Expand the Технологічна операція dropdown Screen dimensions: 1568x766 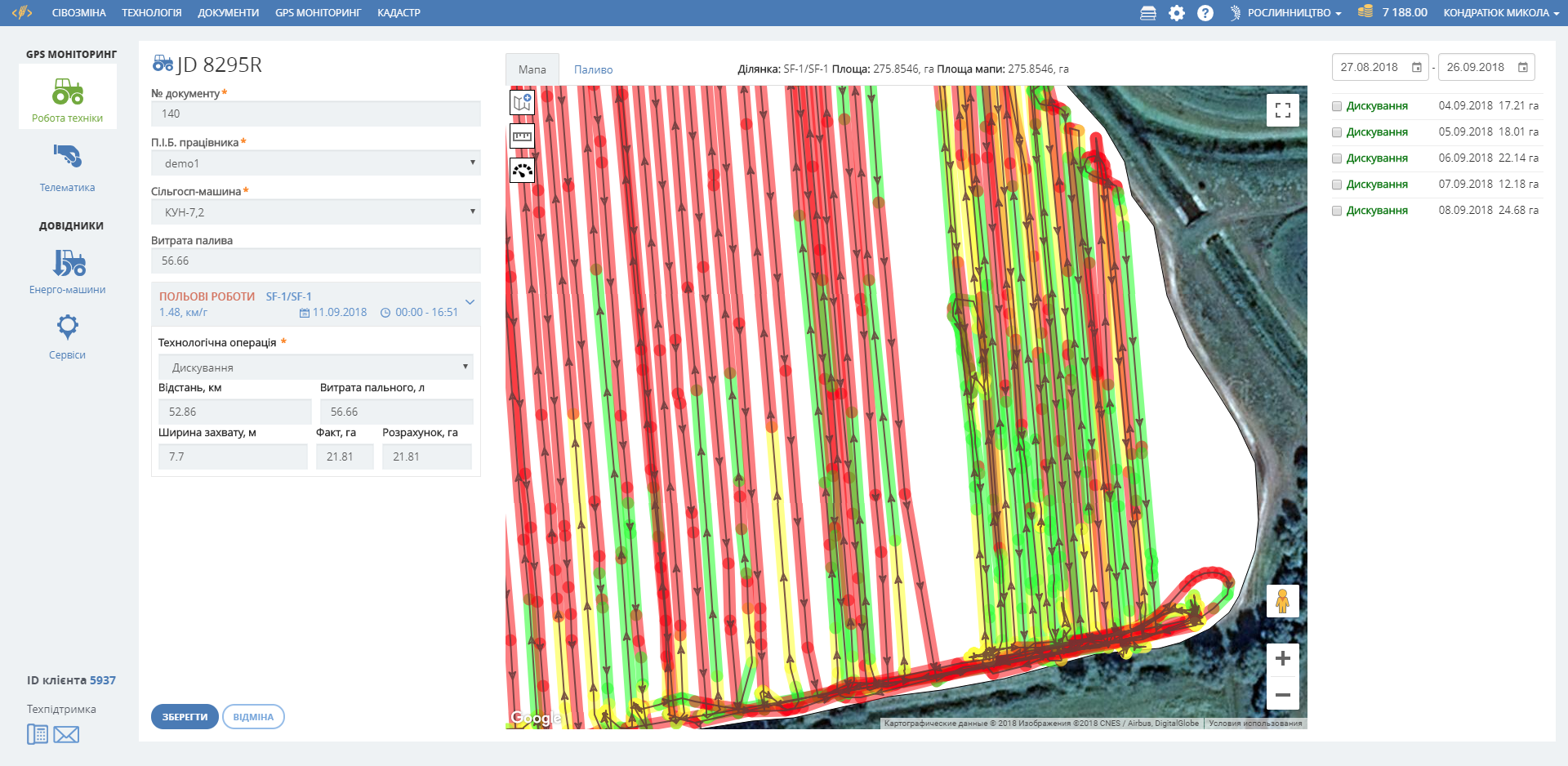(x=315, y=367)
